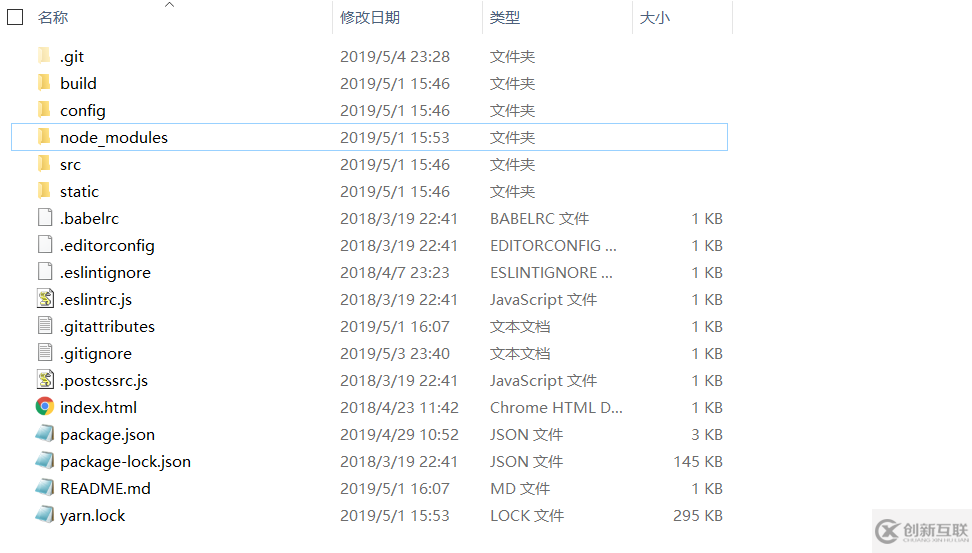The image size is (972, 553).
Task: Click the config folder icon
Action: (x=44, y=110)
